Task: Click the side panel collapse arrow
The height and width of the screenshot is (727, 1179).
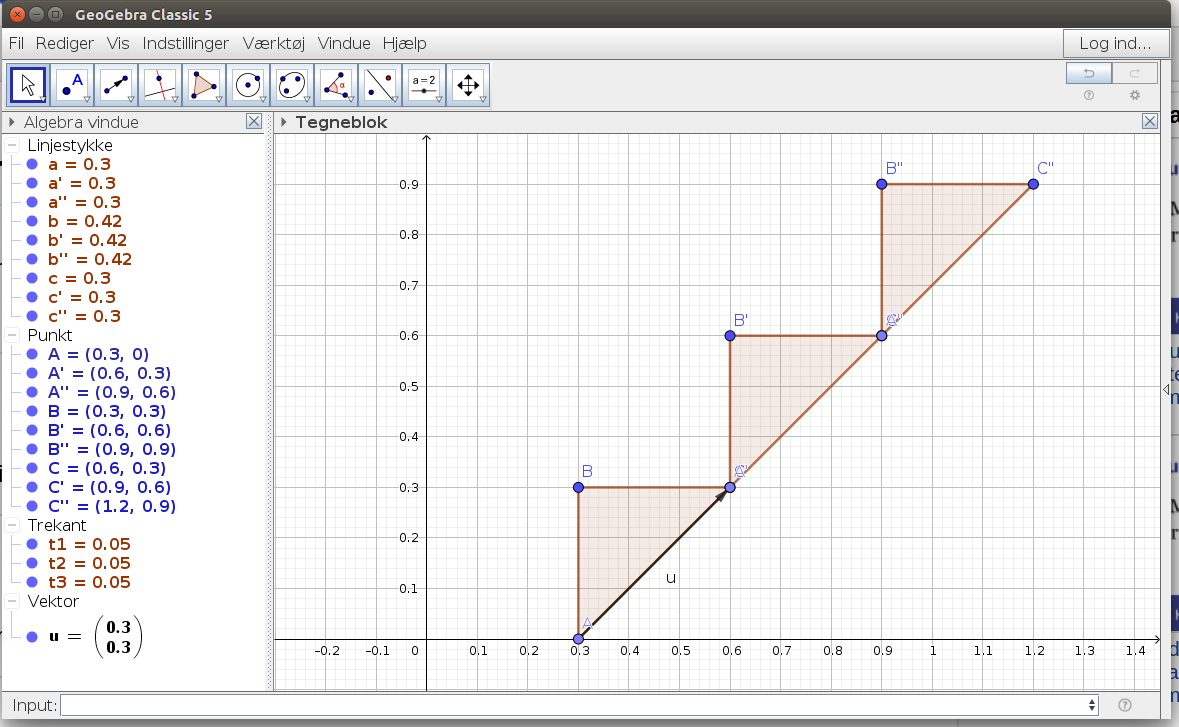Action: pos(1165,389)
